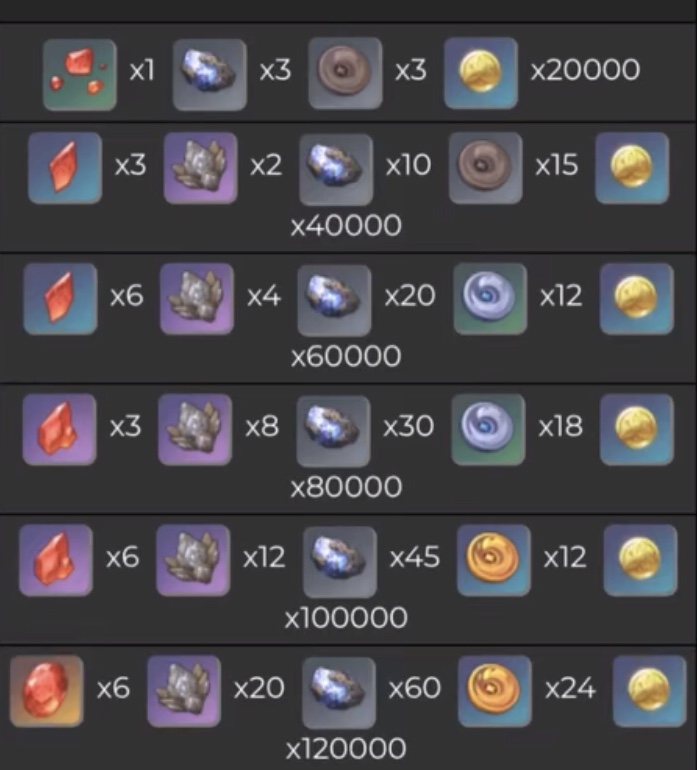Select the gray crystal cluster icon x8
Image resolution: width=697 pixels, height=770 pixels.
(195, 429)
